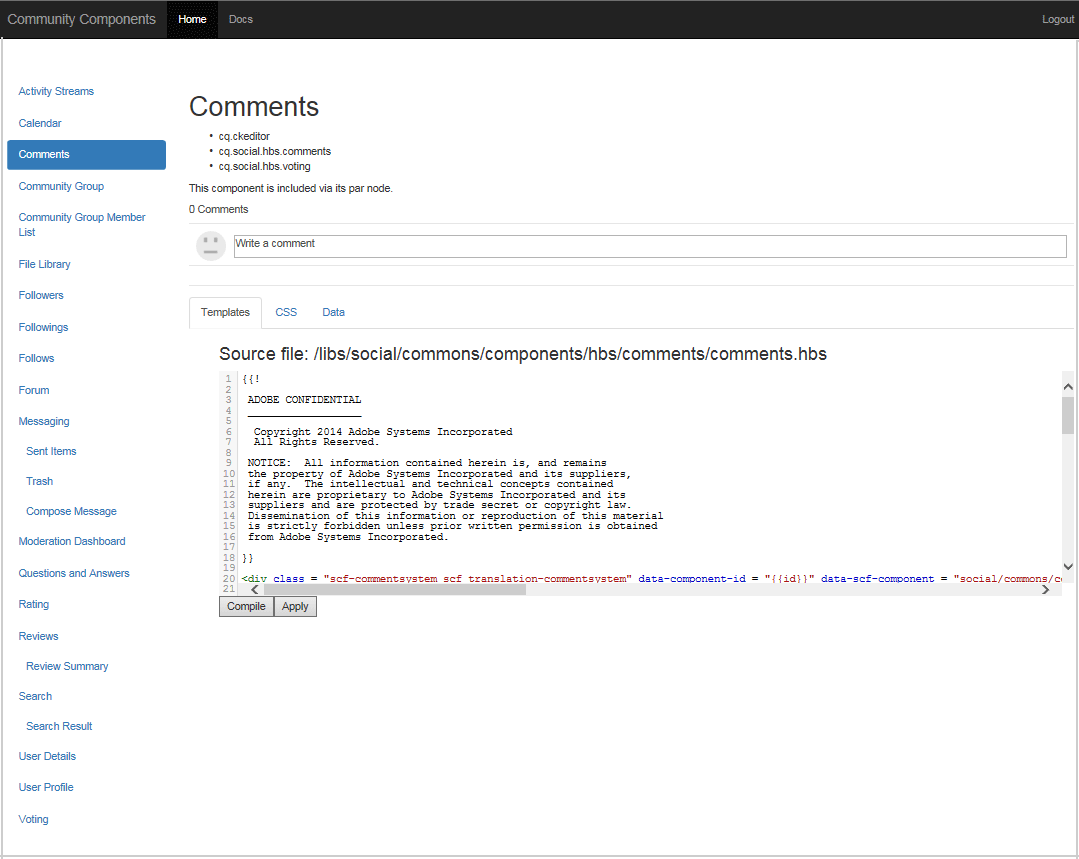Click the Write a comment field
Image resolution: width=1079 pixels, height=859 pixels.
coord(650,246)
